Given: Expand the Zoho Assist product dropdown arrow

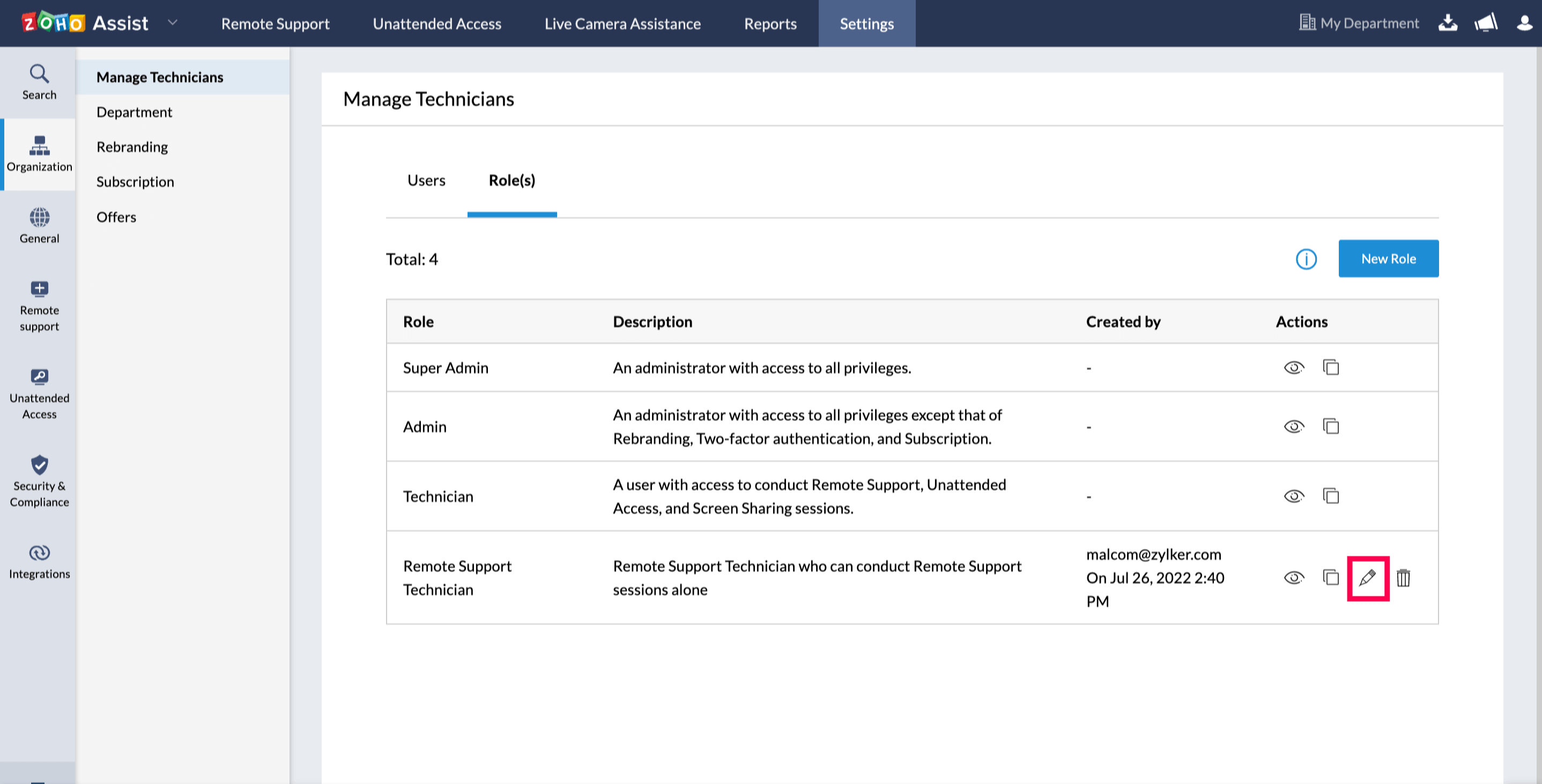Looking at the screenshot, I should click(173, 23).
